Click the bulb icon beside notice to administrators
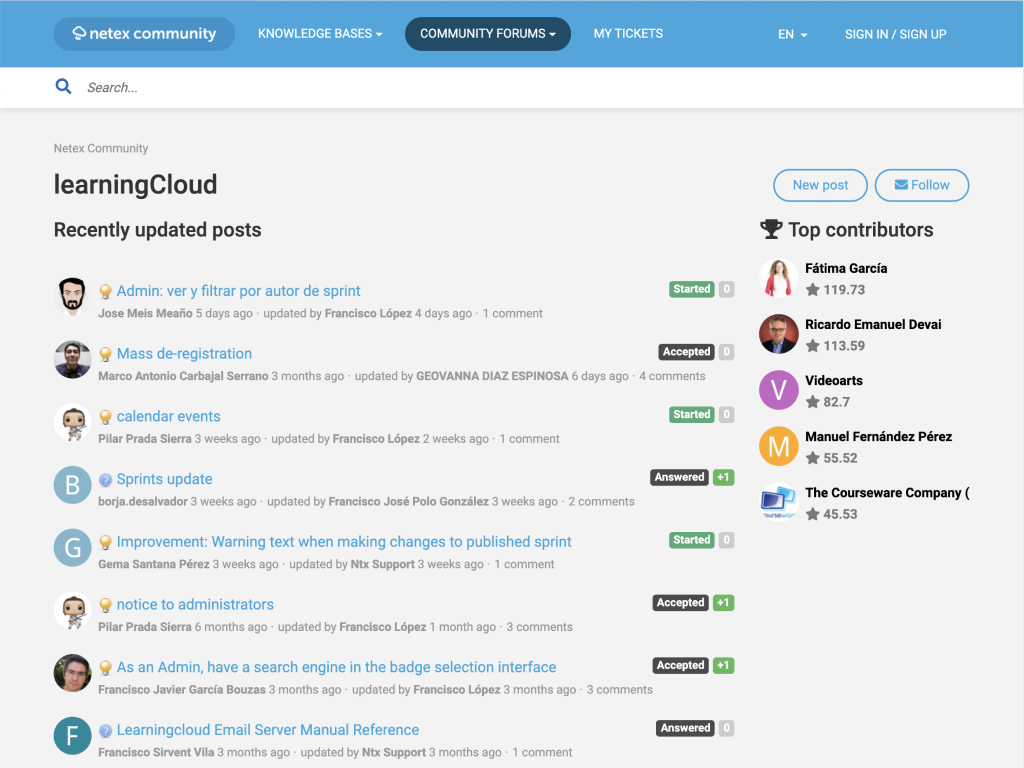This screenshot has height=768, width=1024. point(105,605)
